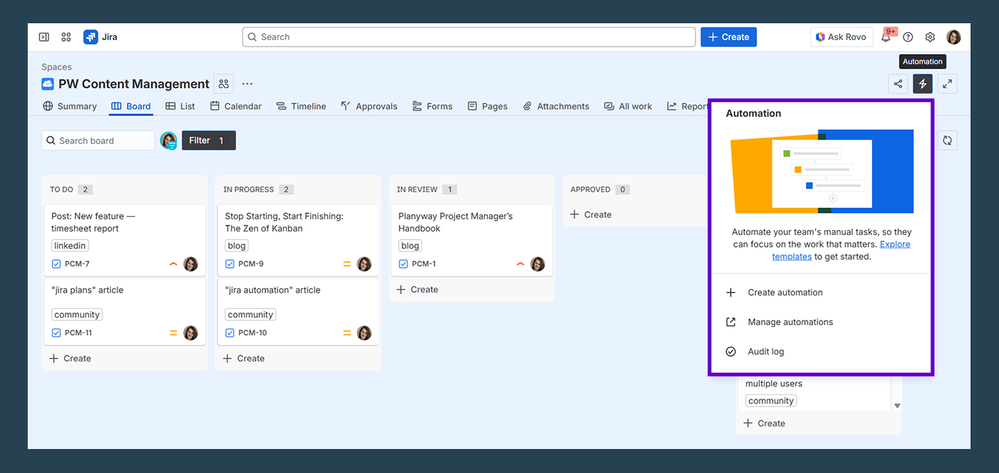999x473 pixels.
Task: Open Ask Rovo
Action: 841,37
